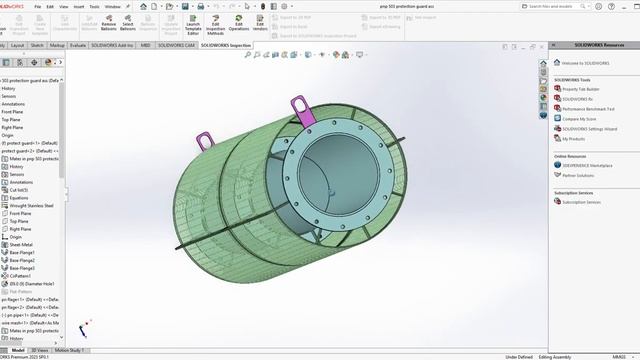Open the Appearances task pane tab
Image resolution: width=640 pixels, height=360 pixels.
pos(543,98)
